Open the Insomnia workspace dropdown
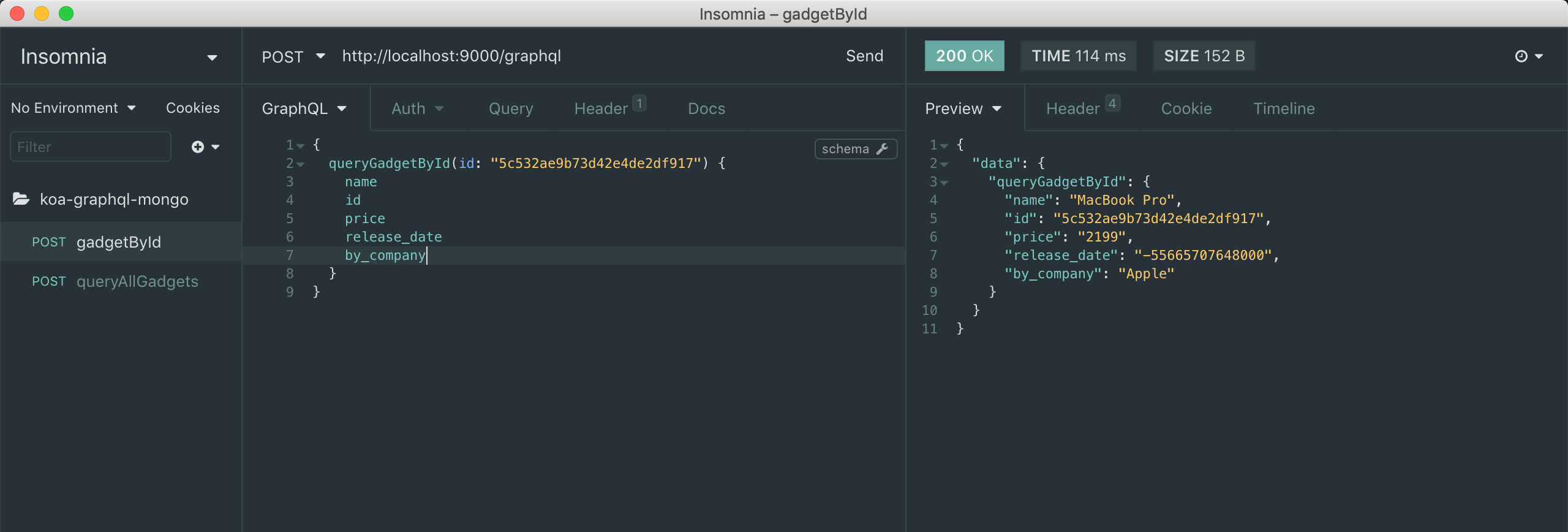1568x532 pixels. pos(119,56)
